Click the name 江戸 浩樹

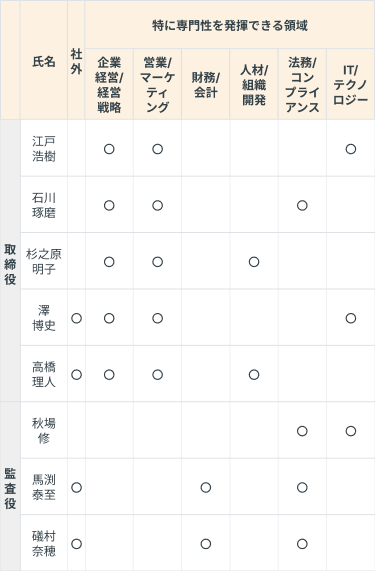44,149
